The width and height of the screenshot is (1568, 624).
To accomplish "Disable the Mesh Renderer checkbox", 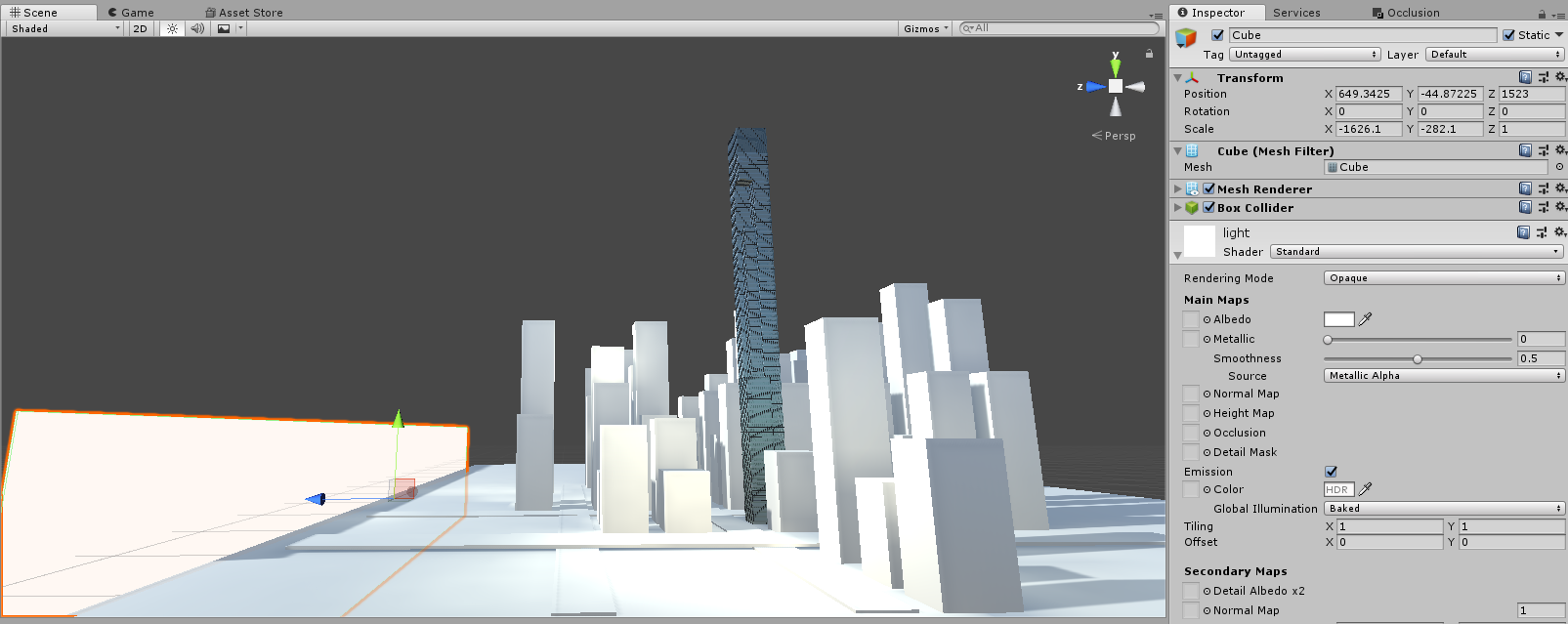I will [1209, 189].
